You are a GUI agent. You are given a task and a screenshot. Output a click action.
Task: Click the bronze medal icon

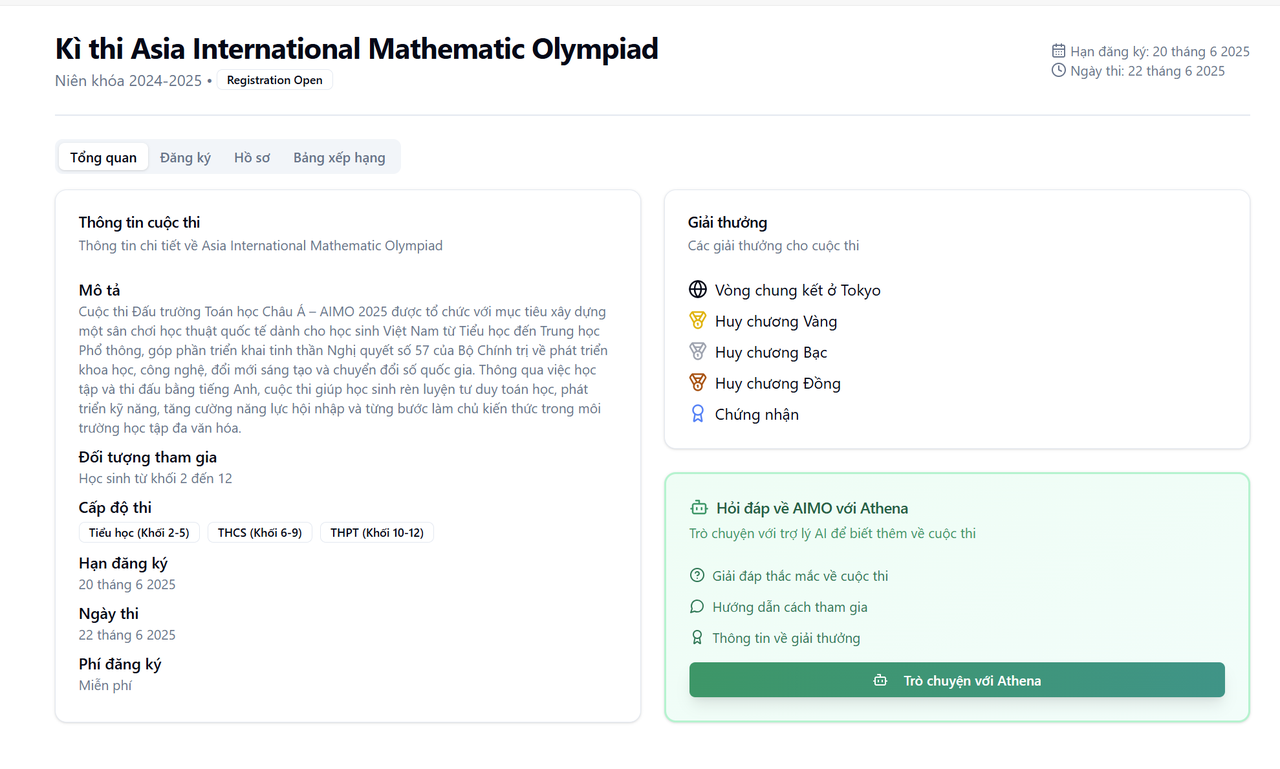698,383
